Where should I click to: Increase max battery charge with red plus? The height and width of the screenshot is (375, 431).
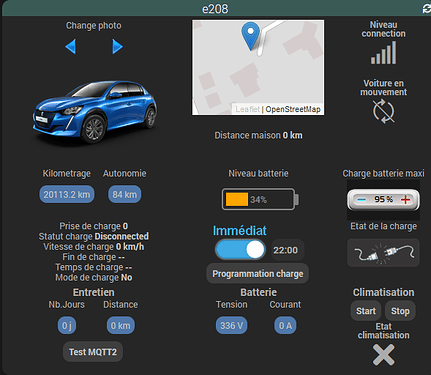click(405, 200)
